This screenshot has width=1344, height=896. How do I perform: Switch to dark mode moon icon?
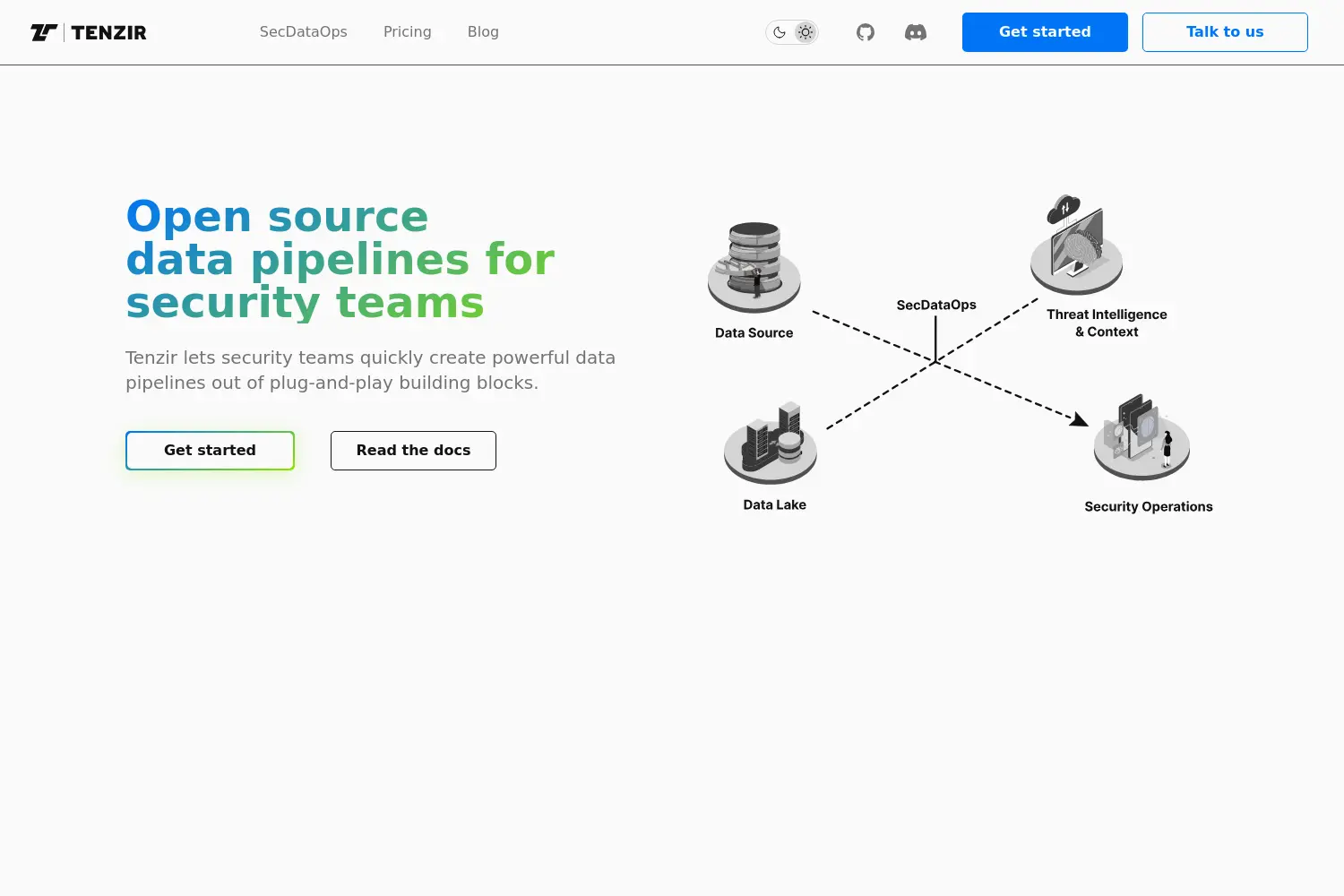point(780,32)
